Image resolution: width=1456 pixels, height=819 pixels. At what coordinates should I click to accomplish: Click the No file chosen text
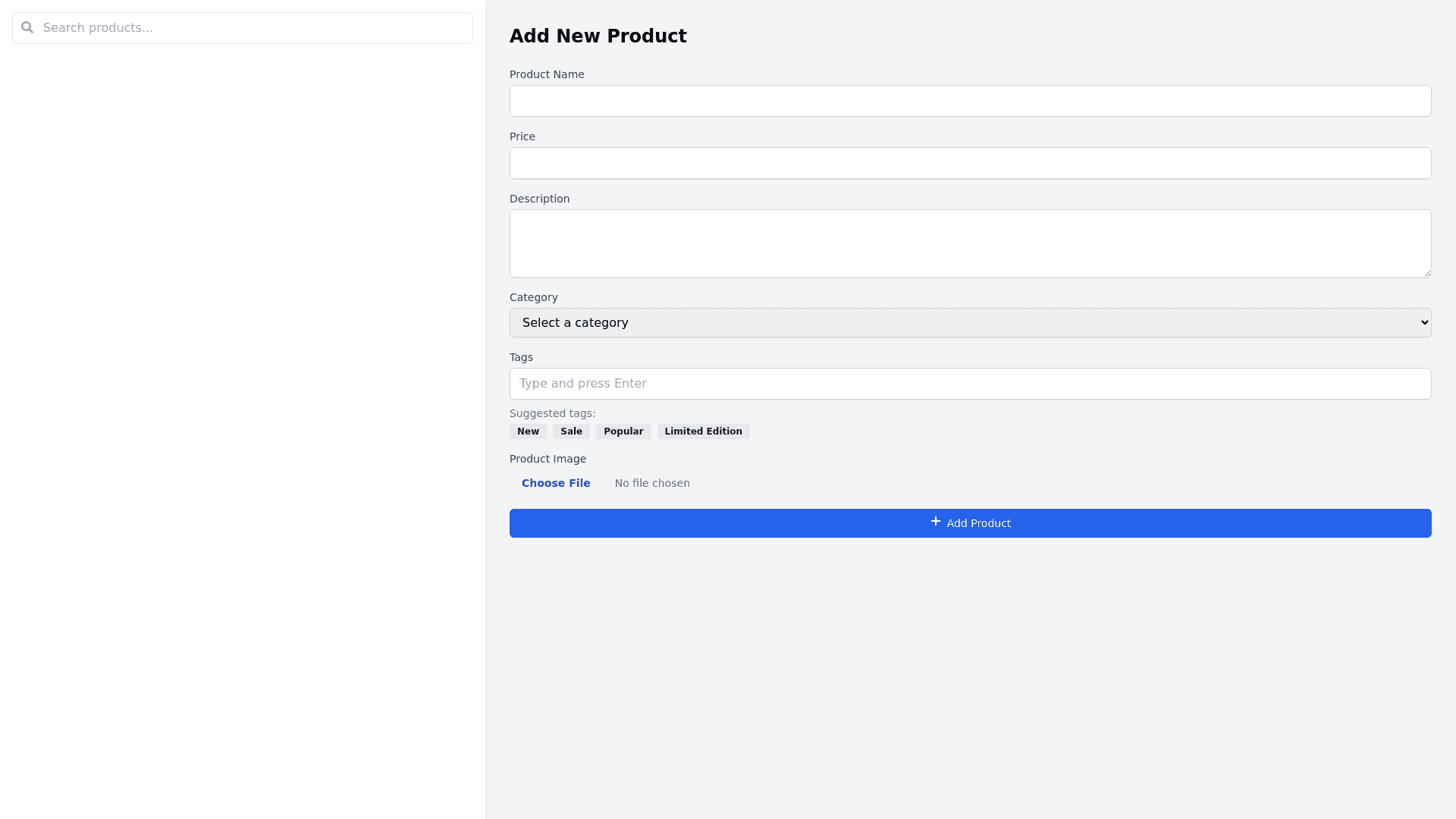(x=652, y=483)
